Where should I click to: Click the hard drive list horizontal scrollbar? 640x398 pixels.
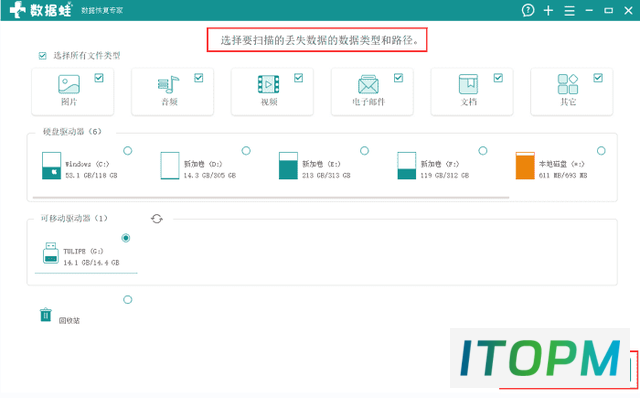point(271,198)
